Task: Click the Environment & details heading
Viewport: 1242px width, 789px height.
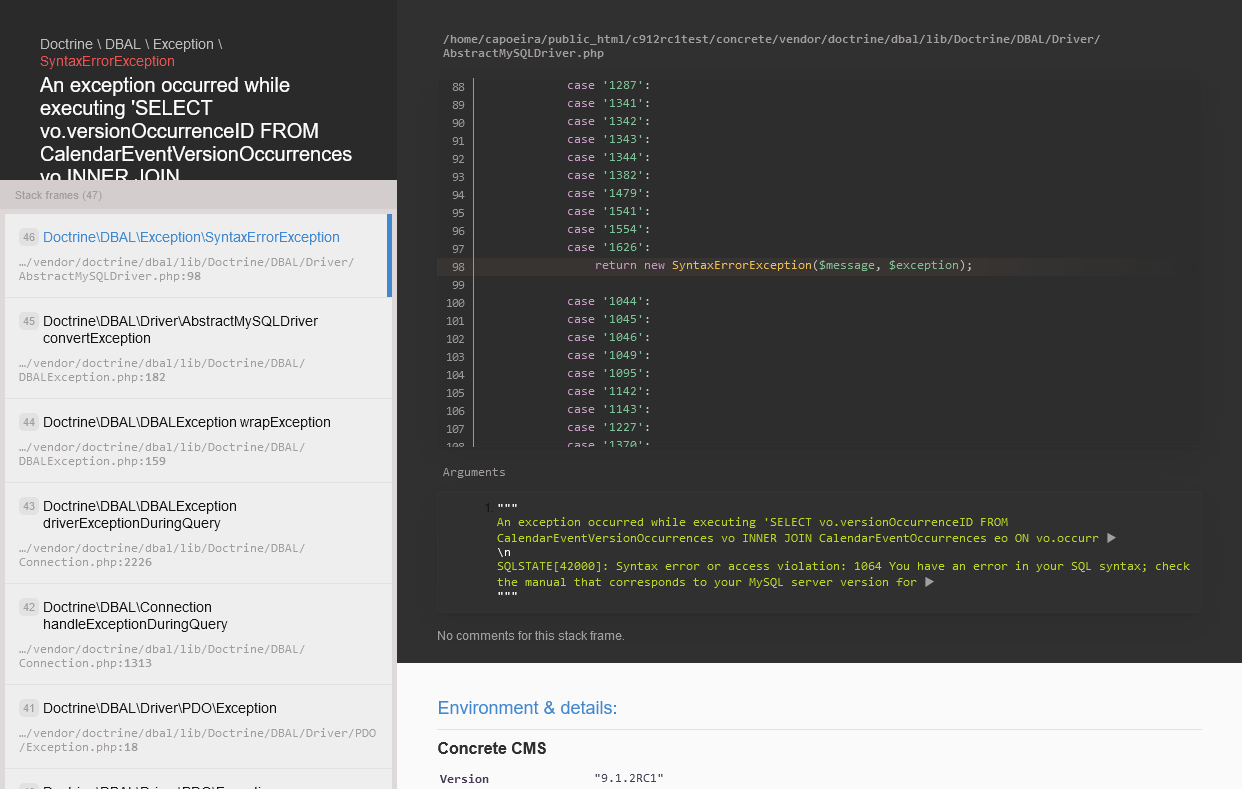Action: tap(527, 708)
